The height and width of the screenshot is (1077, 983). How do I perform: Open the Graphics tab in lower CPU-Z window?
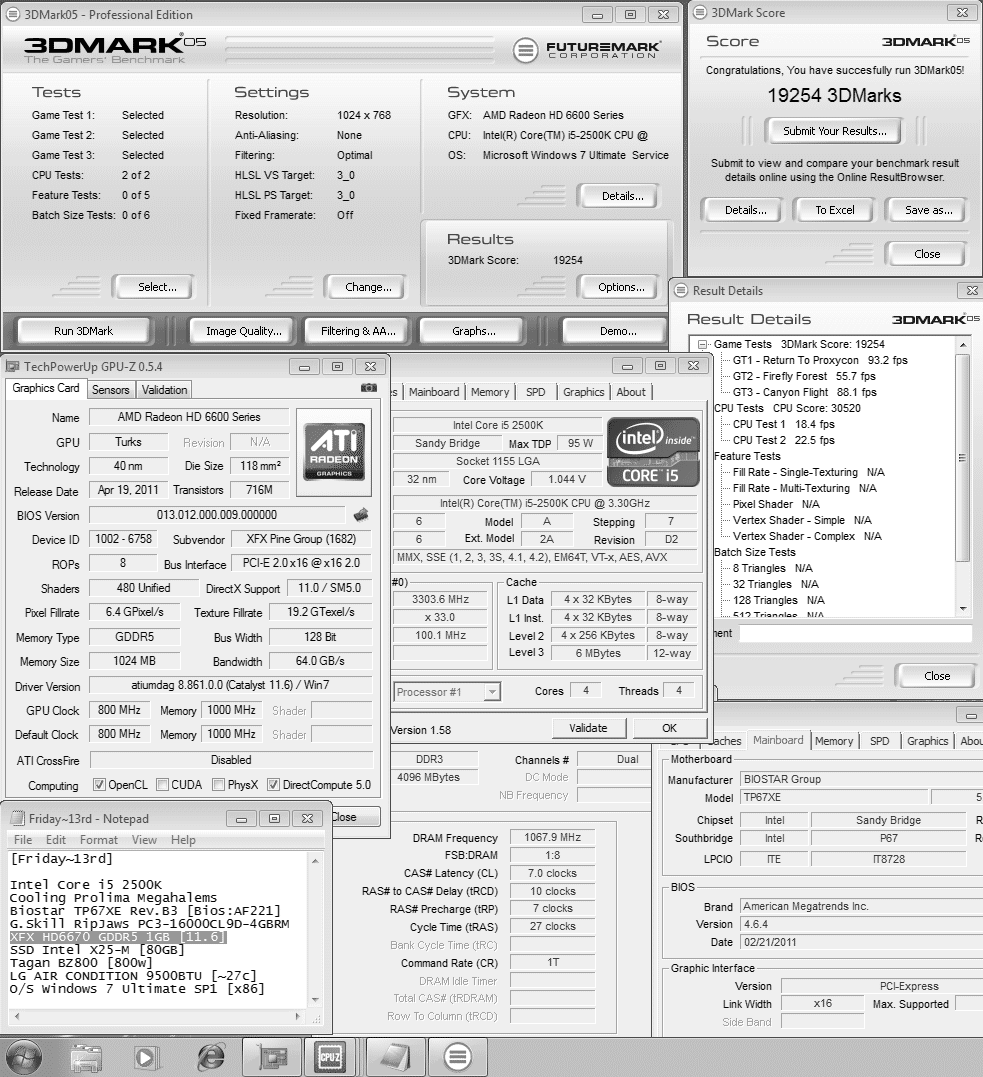point(927,740)
